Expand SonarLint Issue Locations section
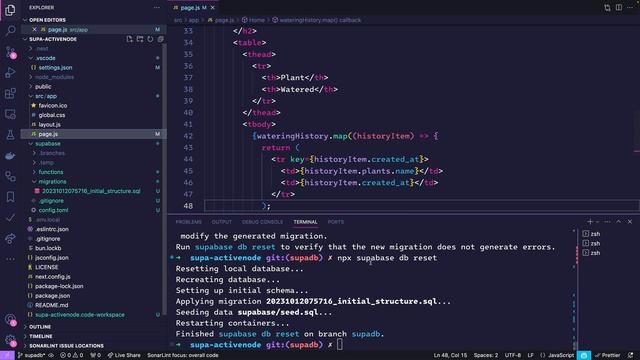 pyautogui.click(x=66, y=346)
